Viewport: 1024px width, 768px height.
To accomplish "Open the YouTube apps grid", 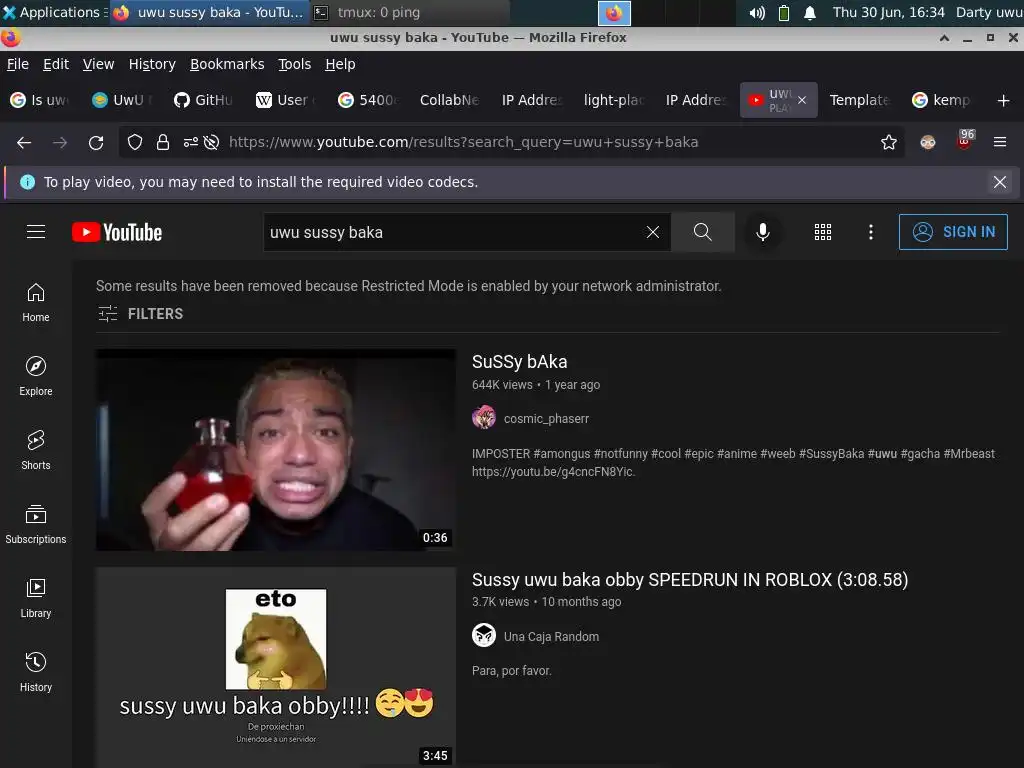I will (x=823, y=232).
